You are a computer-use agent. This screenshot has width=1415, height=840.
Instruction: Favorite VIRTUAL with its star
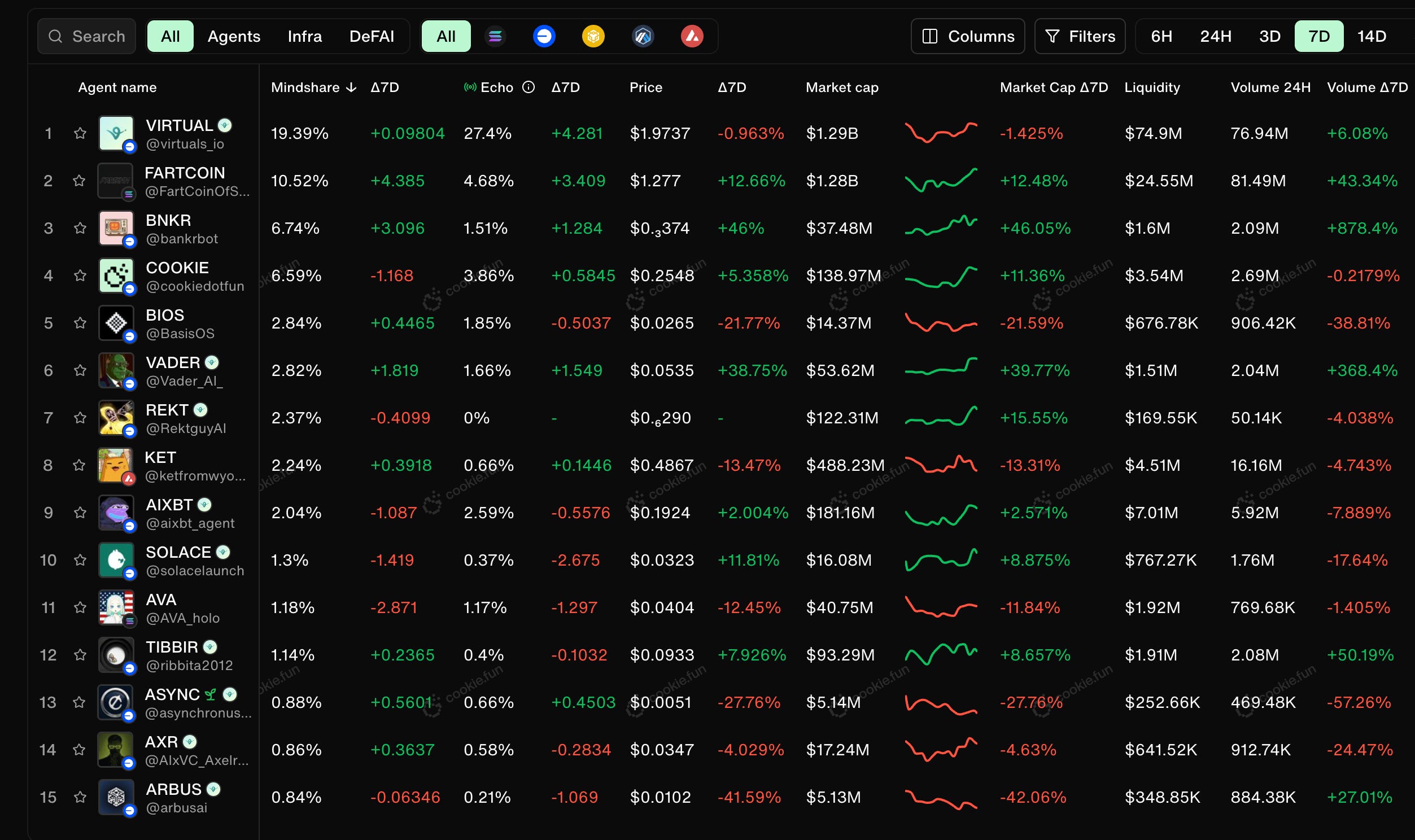(80, 134)
